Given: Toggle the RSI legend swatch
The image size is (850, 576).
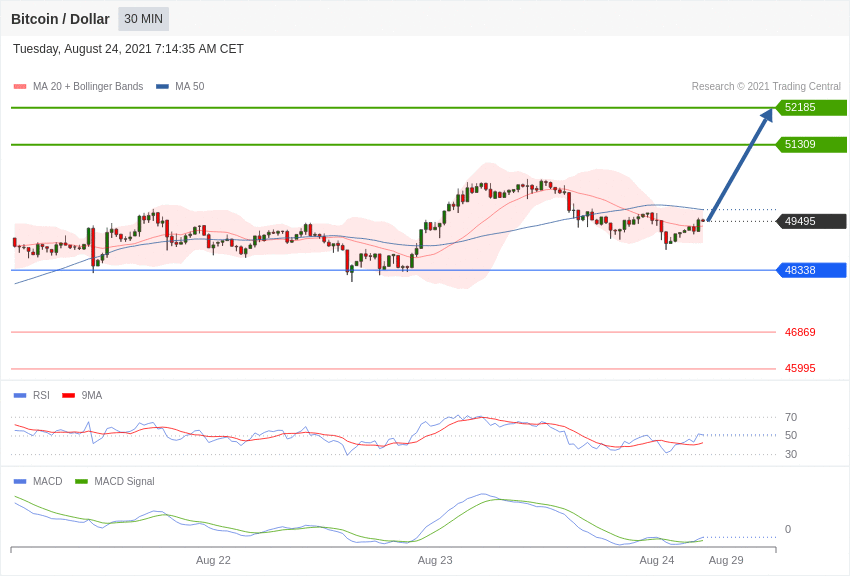Looking at the screenshot, I should coord(20,396).
